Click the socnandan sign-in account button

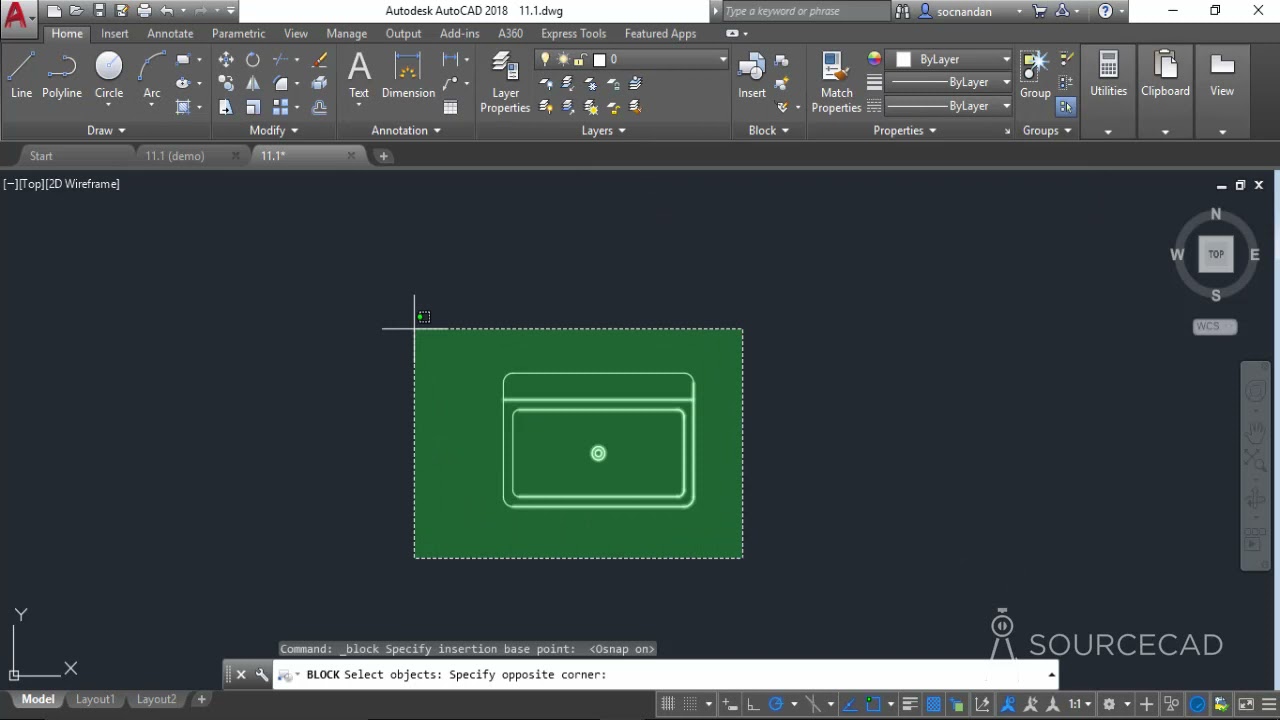tap(970, 11)
